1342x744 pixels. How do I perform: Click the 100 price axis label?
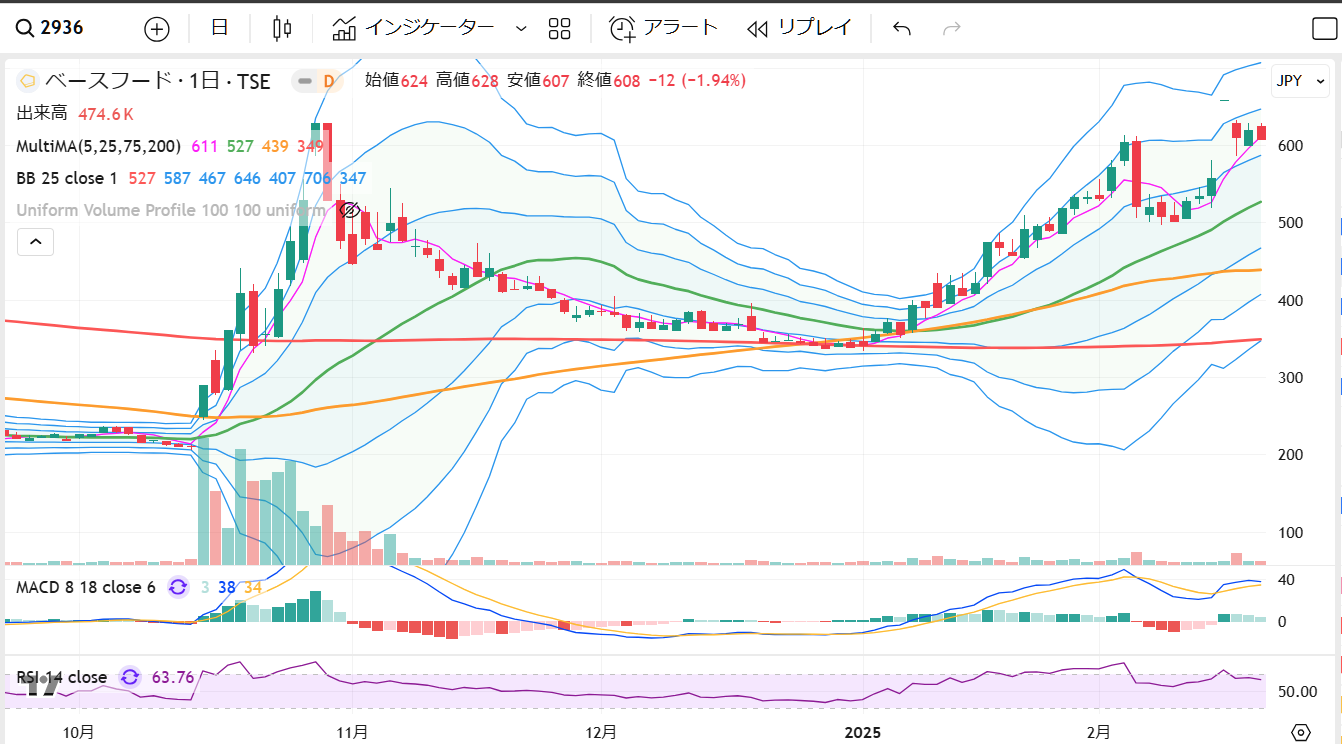tap(1289, 533)
